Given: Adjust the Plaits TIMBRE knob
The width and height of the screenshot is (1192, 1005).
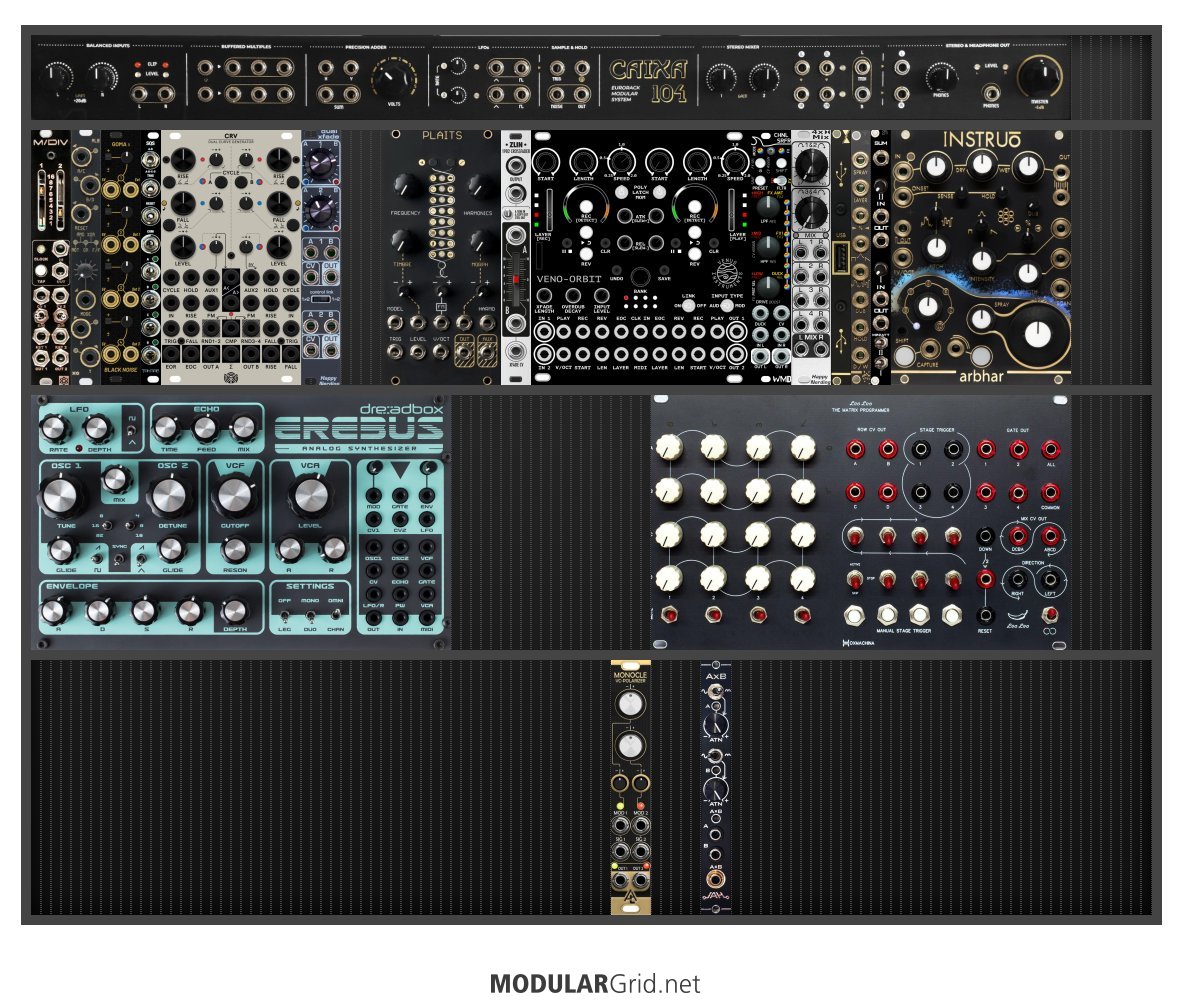Looking at the screenshot, I should [x=404, y=241].
